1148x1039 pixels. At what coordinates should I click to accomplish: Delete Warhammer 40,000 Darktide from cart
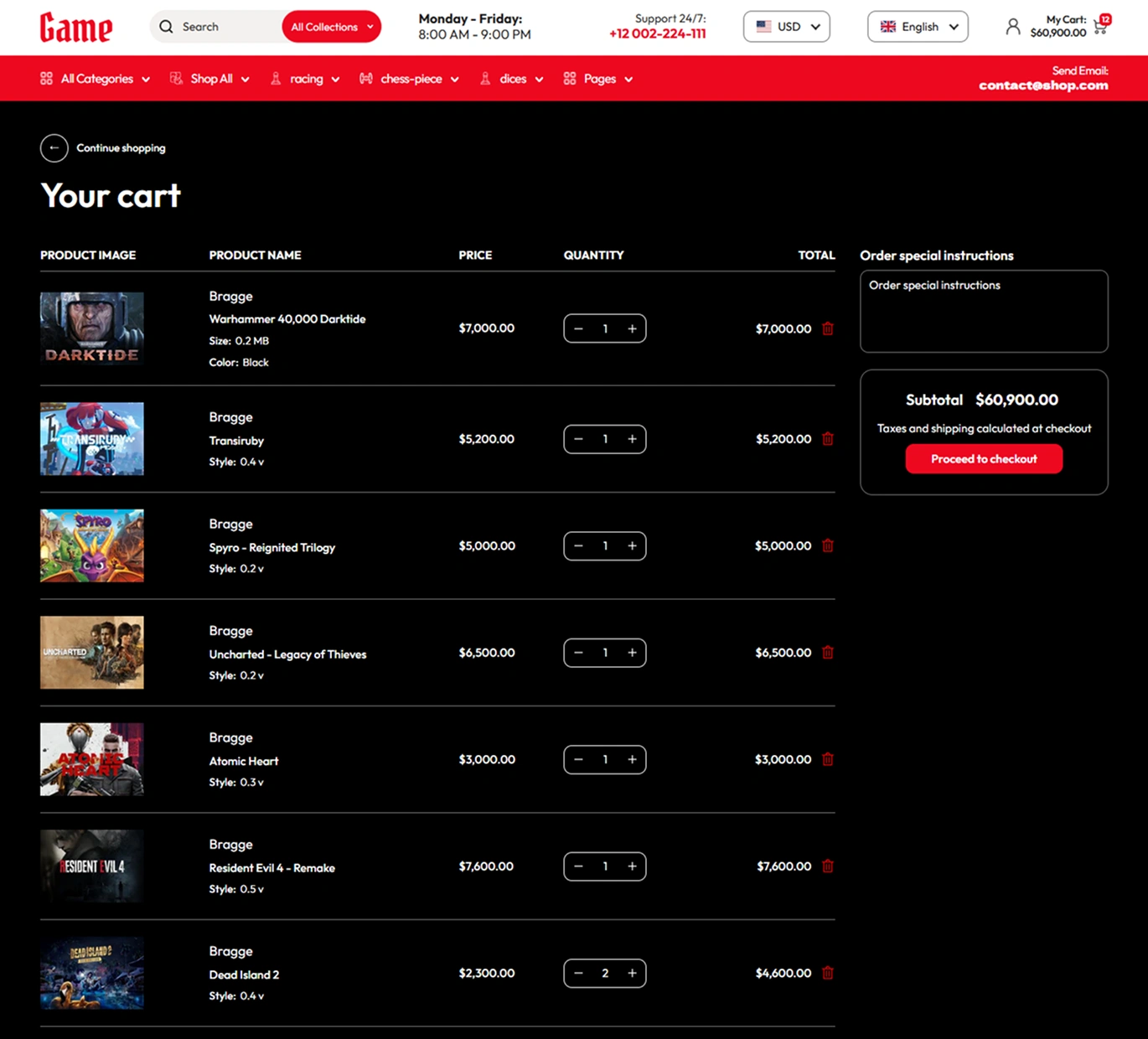tap(828, 328)
